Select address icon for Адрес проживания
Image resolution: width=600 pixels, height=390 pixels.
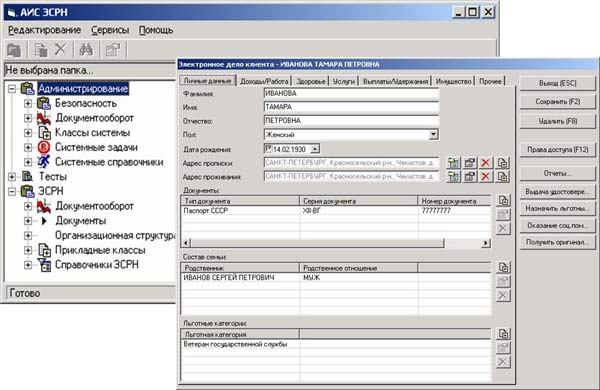[x=454, y=177]
